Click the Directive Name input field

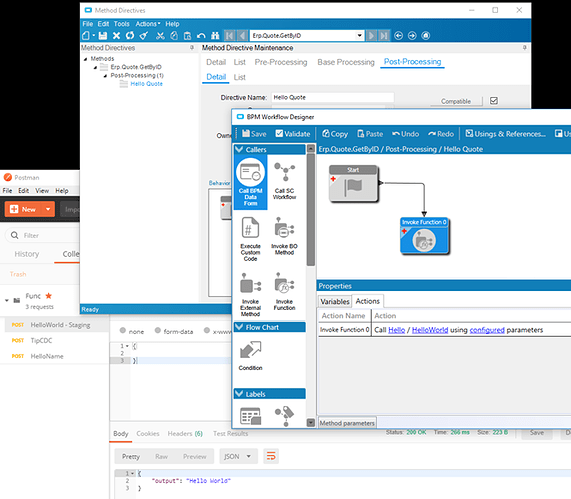(x=332, y=97)
